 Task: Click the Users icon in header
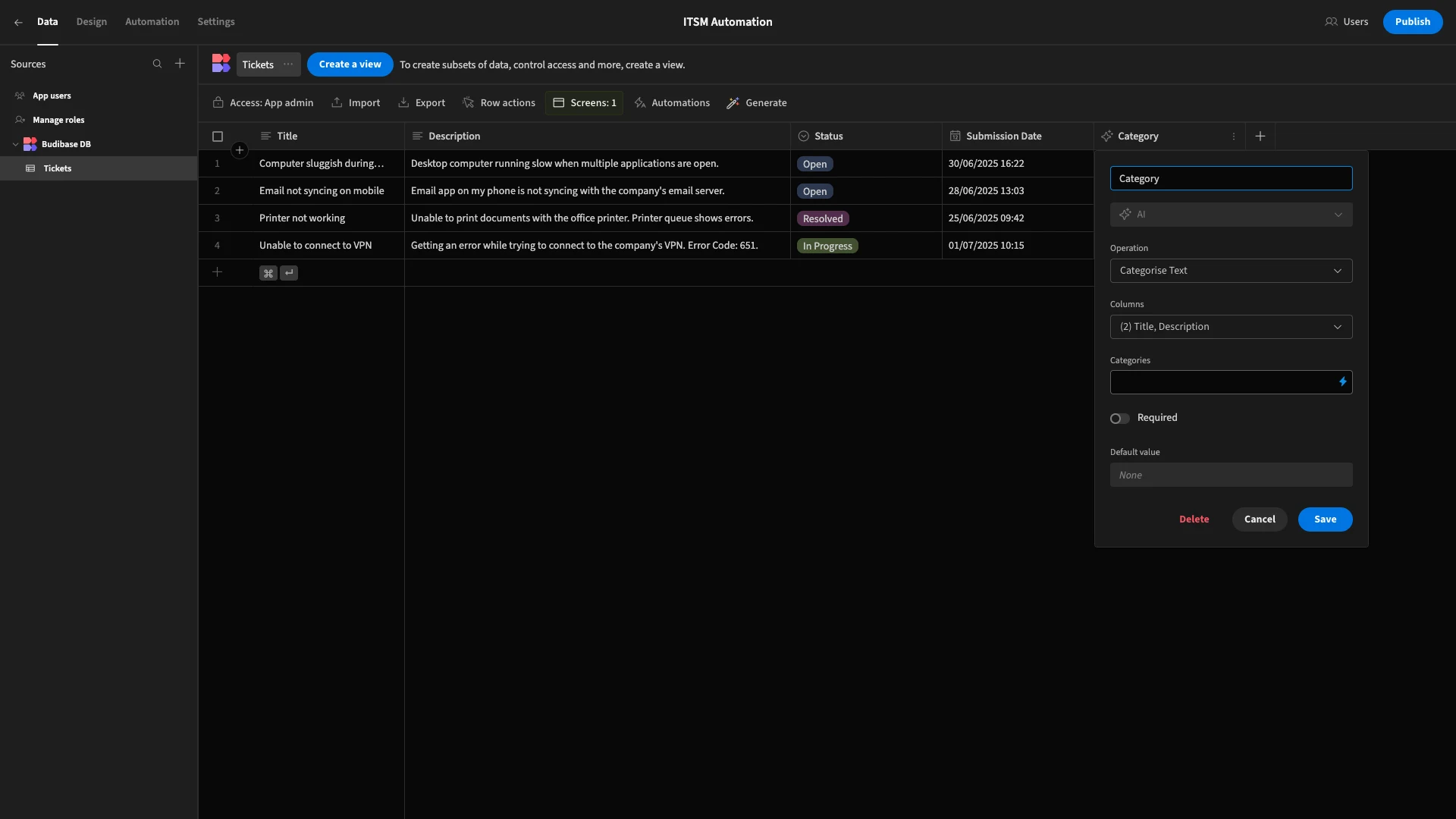1331,22
